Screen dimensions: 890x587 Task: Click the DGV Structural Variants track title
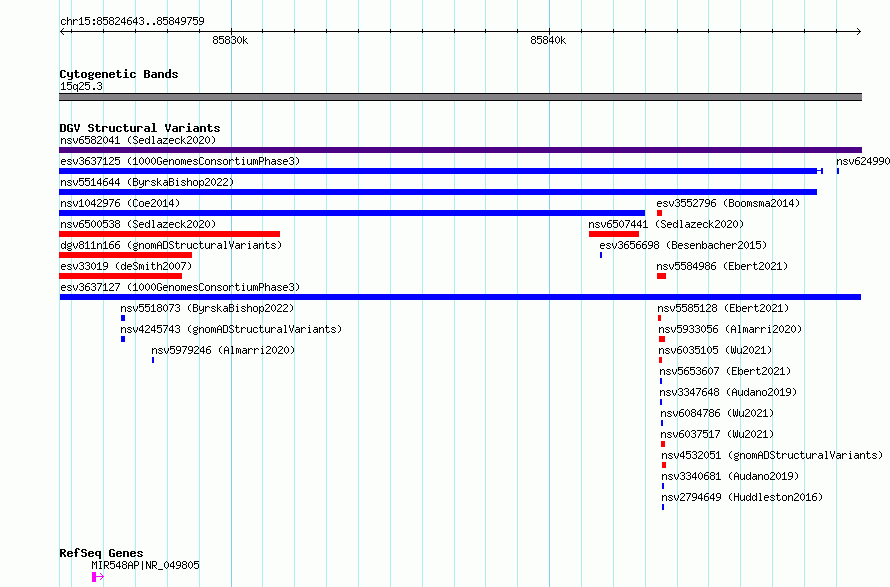click(x=140, y=128)
